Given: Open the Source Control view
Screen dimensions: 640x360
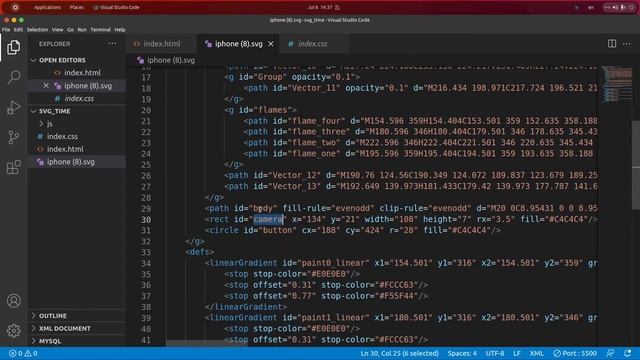Looking at the screenshot, I should pyautogui.click(x=13, y=137).
